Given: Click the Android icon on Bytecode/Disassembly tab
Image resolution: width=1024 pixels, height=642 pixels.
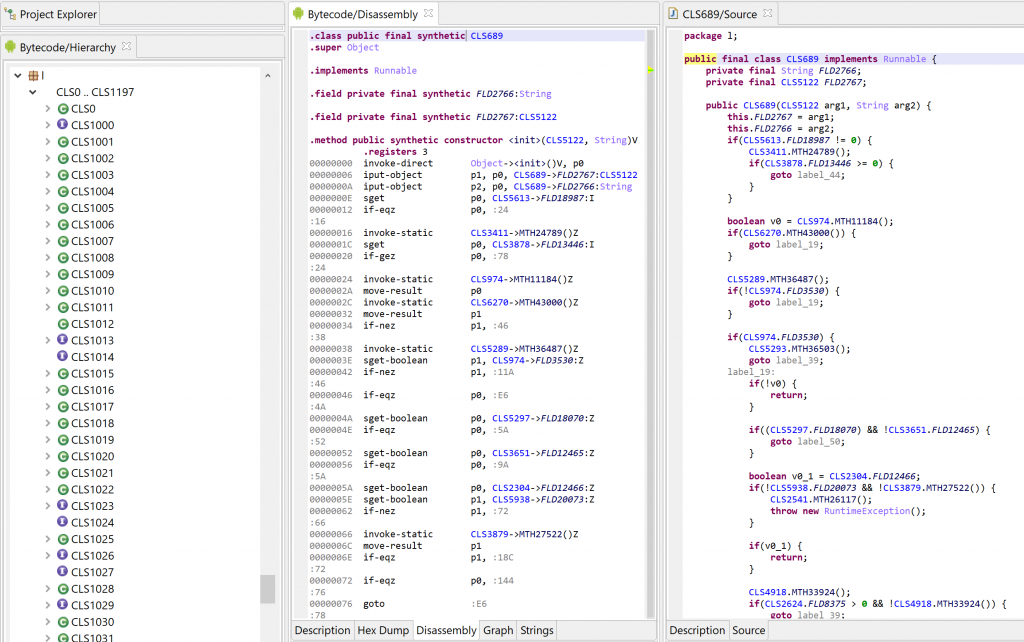Looking at the screenshot, I should tap(298, 14).
